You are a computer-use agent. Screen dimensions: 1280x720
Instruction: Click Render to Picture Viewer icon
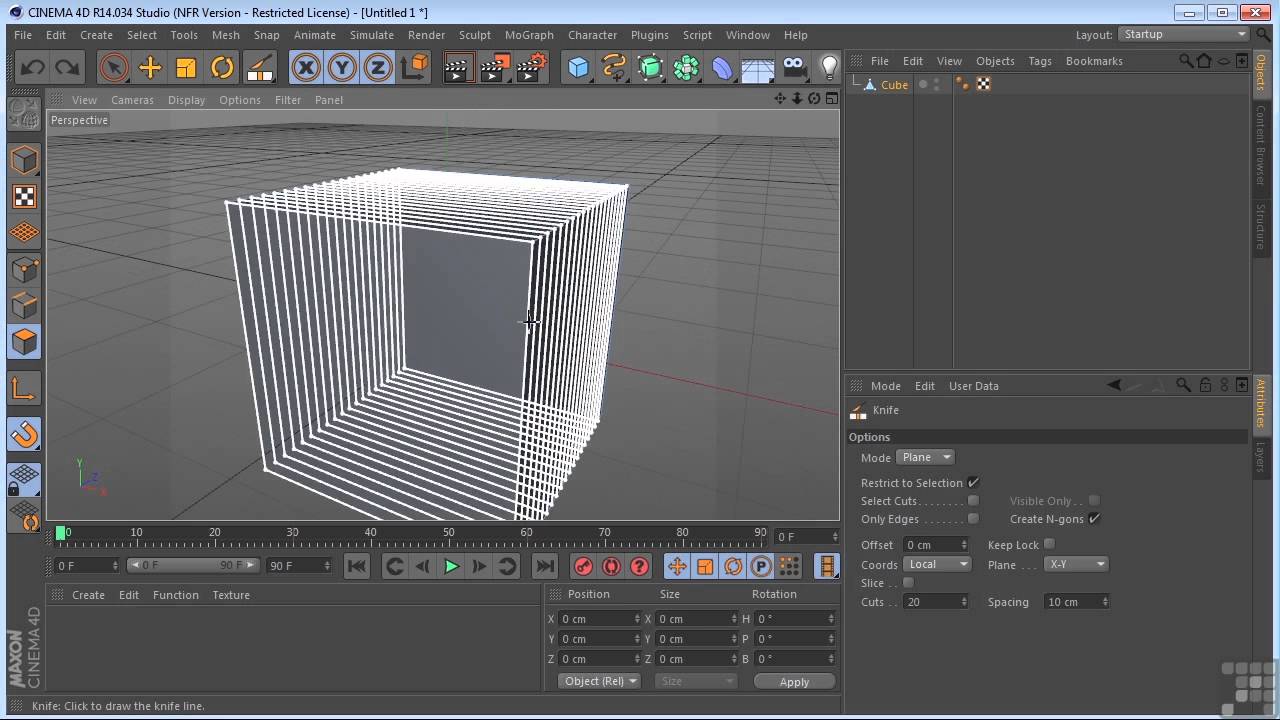[x=495, y=67]
